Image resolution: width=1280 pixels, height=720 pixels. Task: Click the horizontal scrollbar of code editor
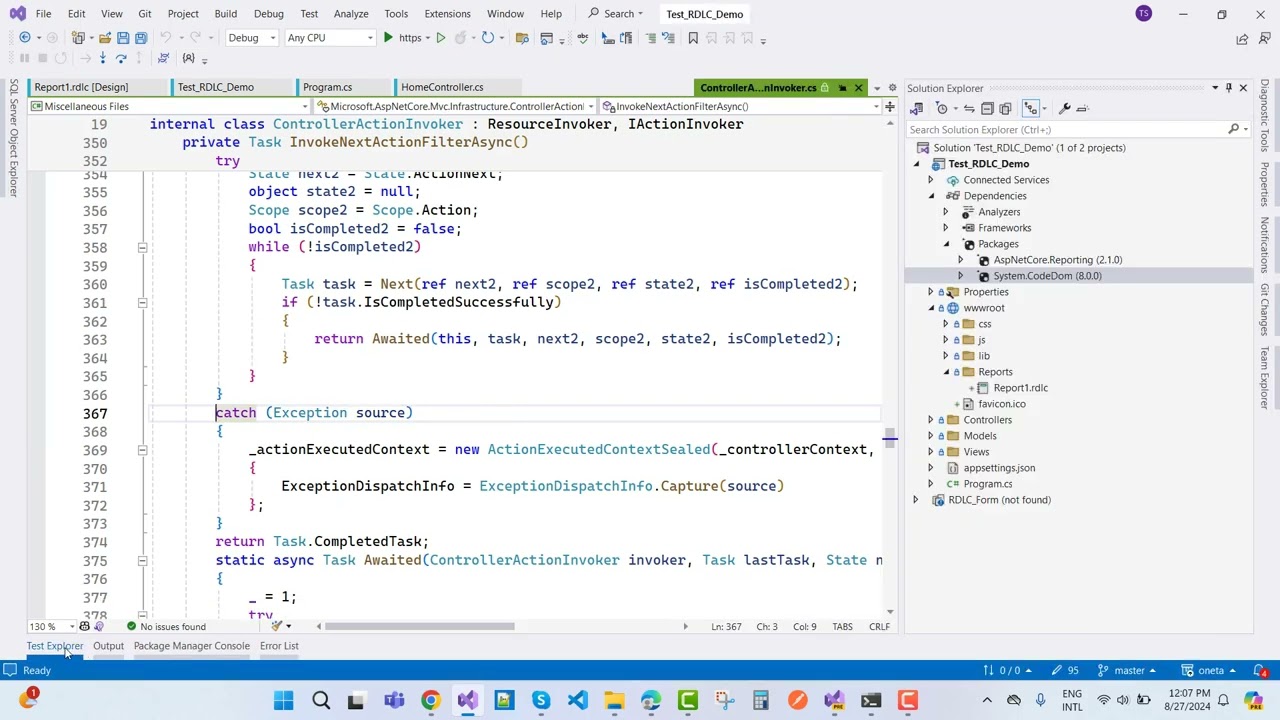click(419, 627)
